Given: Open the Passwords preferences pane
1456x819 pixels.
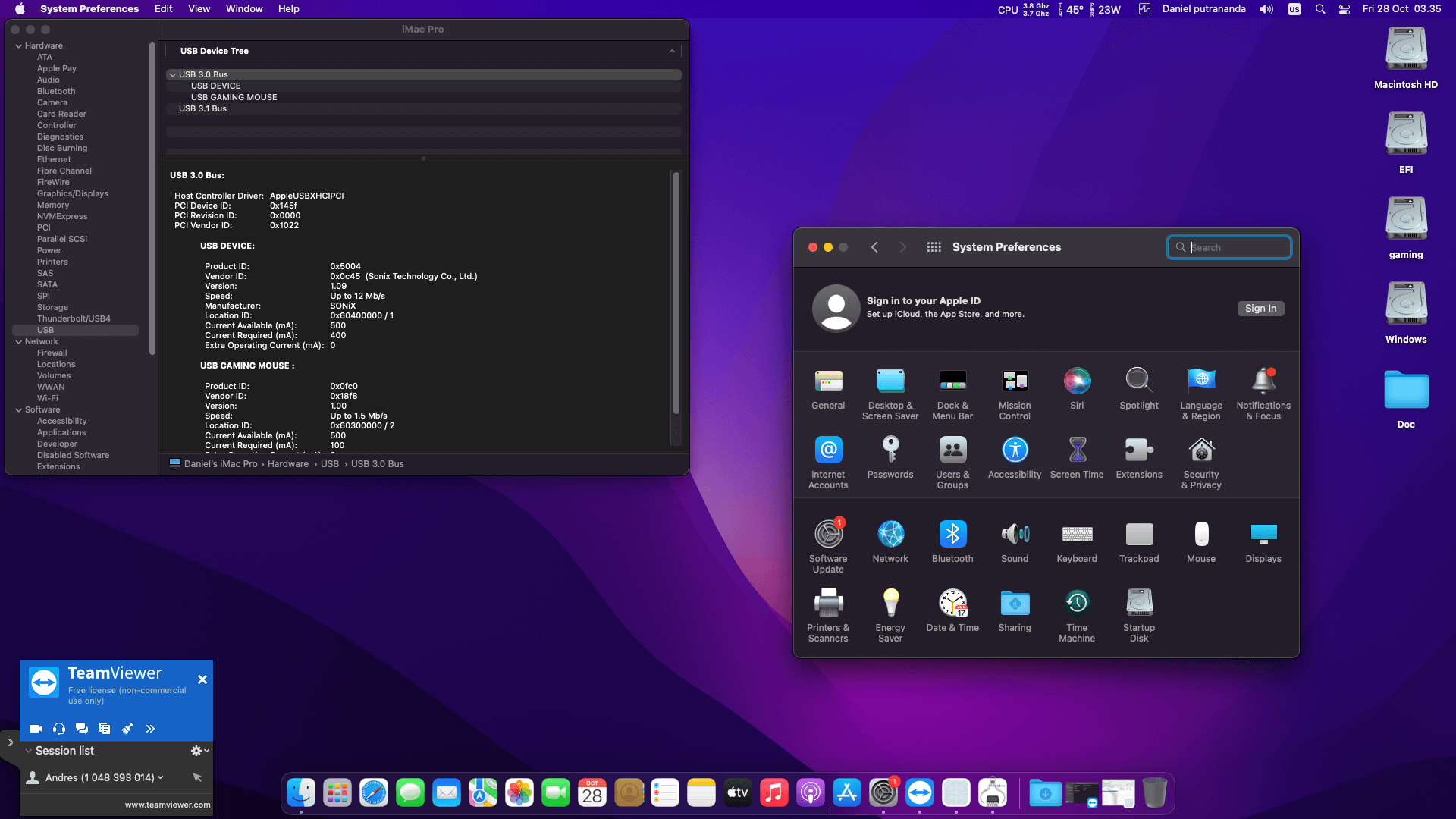Looking at the screenshot, I should 890,458.
